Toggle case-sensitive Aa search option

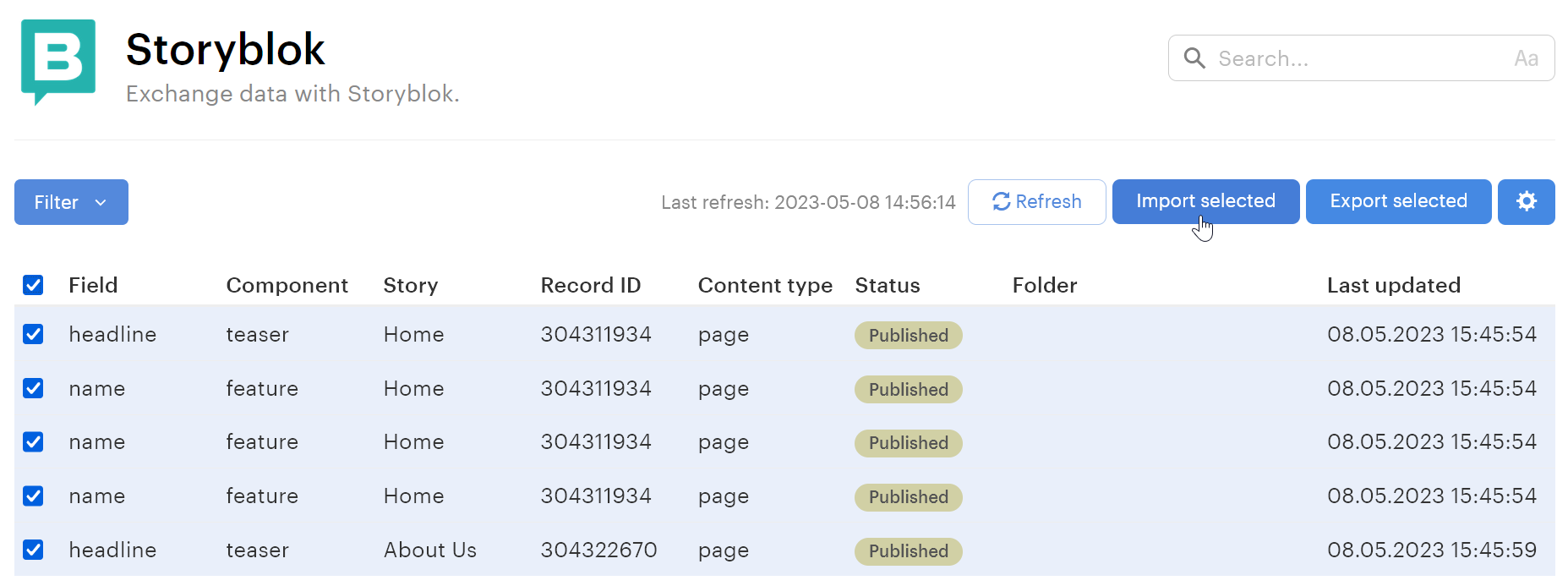[1526, 58]
